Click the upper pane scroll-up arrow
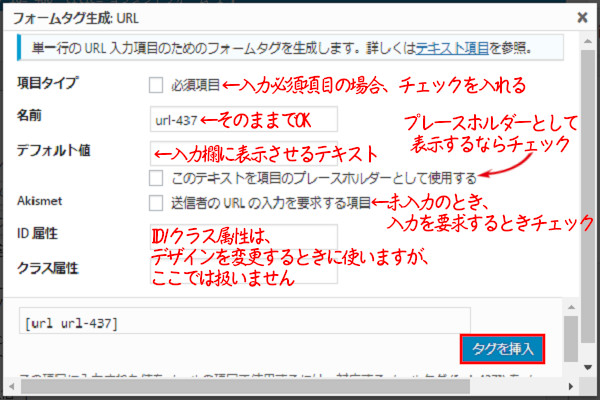This screenshot has width=600, height=400. pyautogui.click(x=588, y=41)
